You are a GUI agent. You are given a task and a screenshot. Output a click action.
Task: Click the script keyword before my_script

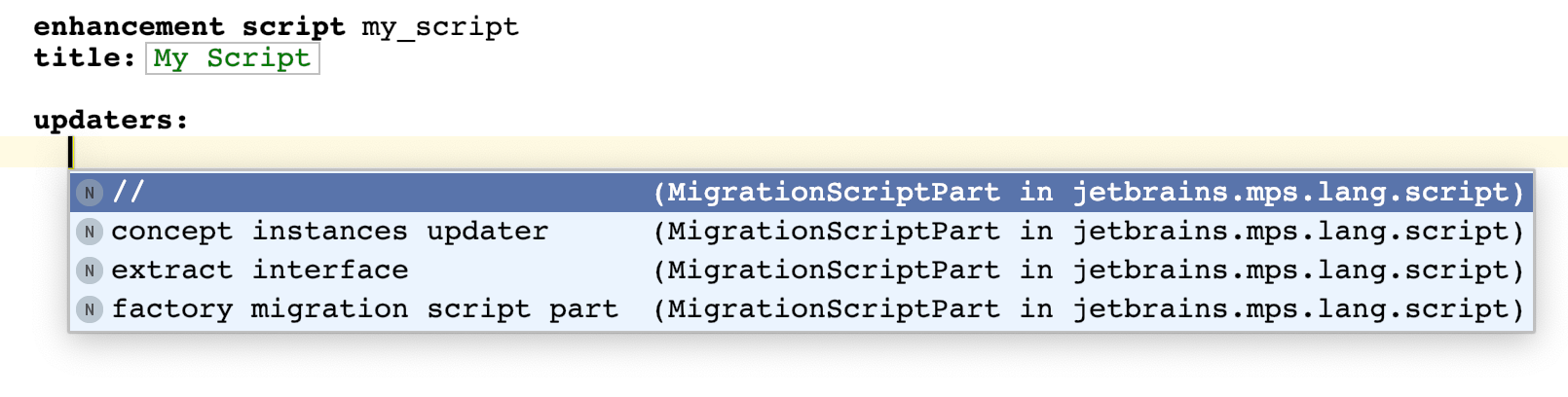click(293, 27)
